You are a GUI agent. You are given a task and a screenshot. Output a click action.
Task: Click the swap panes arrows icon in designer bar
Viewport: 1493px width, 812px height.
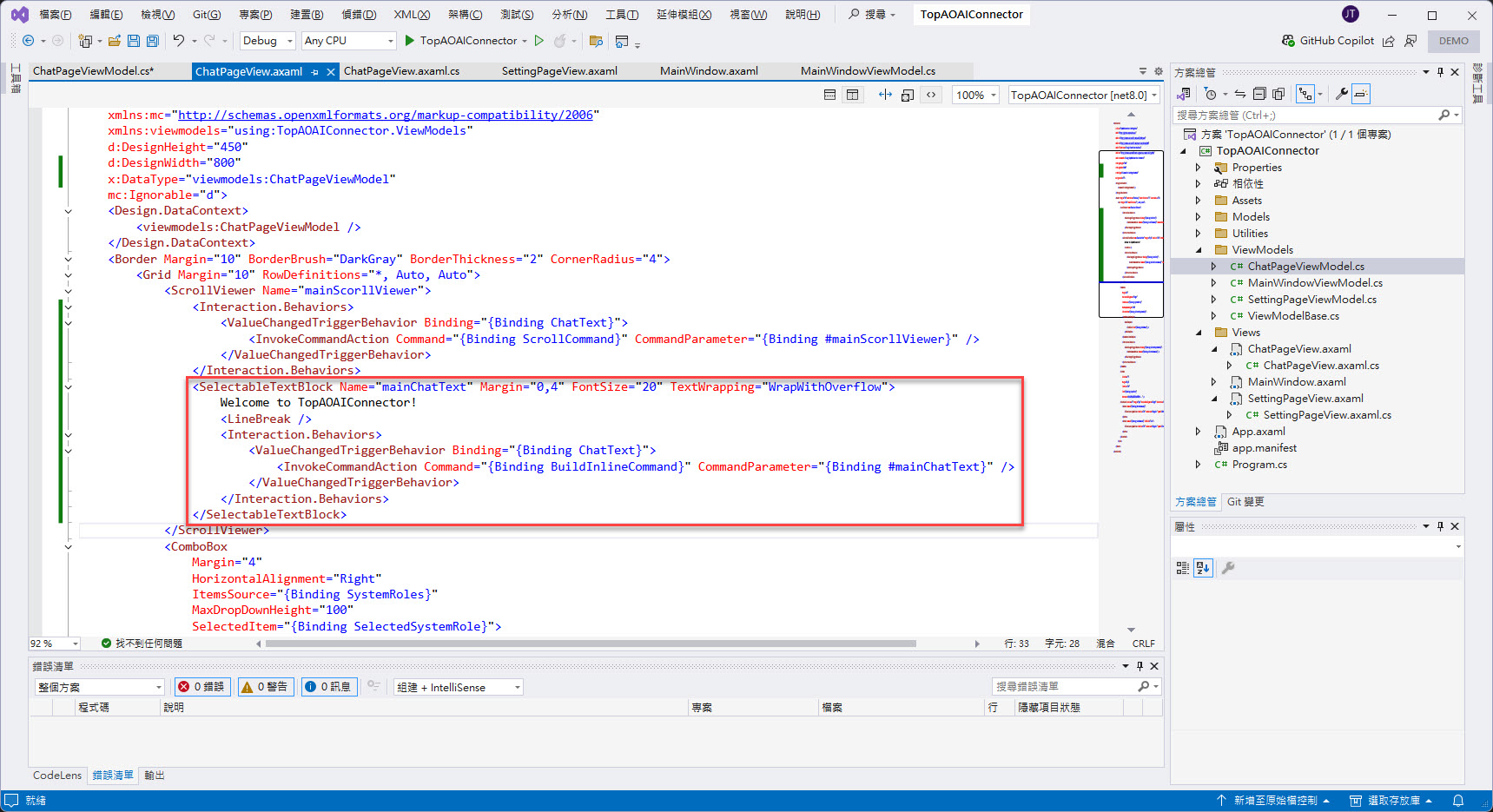tap(885, 95)
